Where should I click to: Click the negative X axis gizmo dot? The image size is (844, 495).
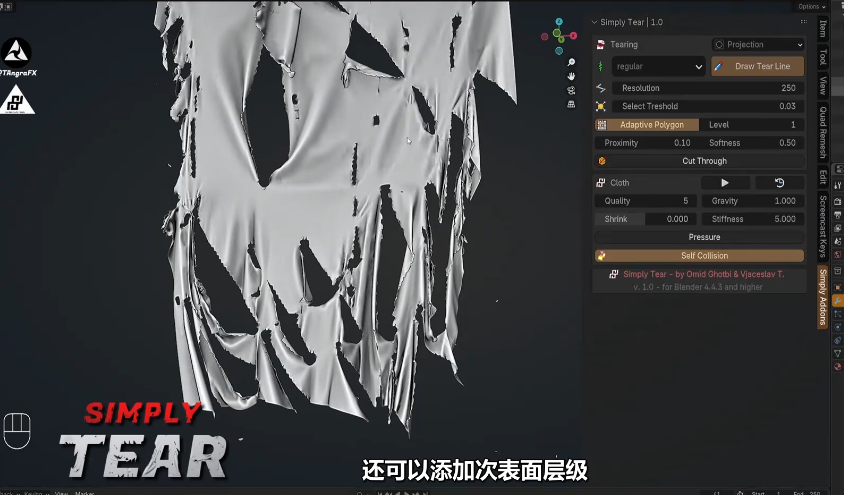pos(545,37)
